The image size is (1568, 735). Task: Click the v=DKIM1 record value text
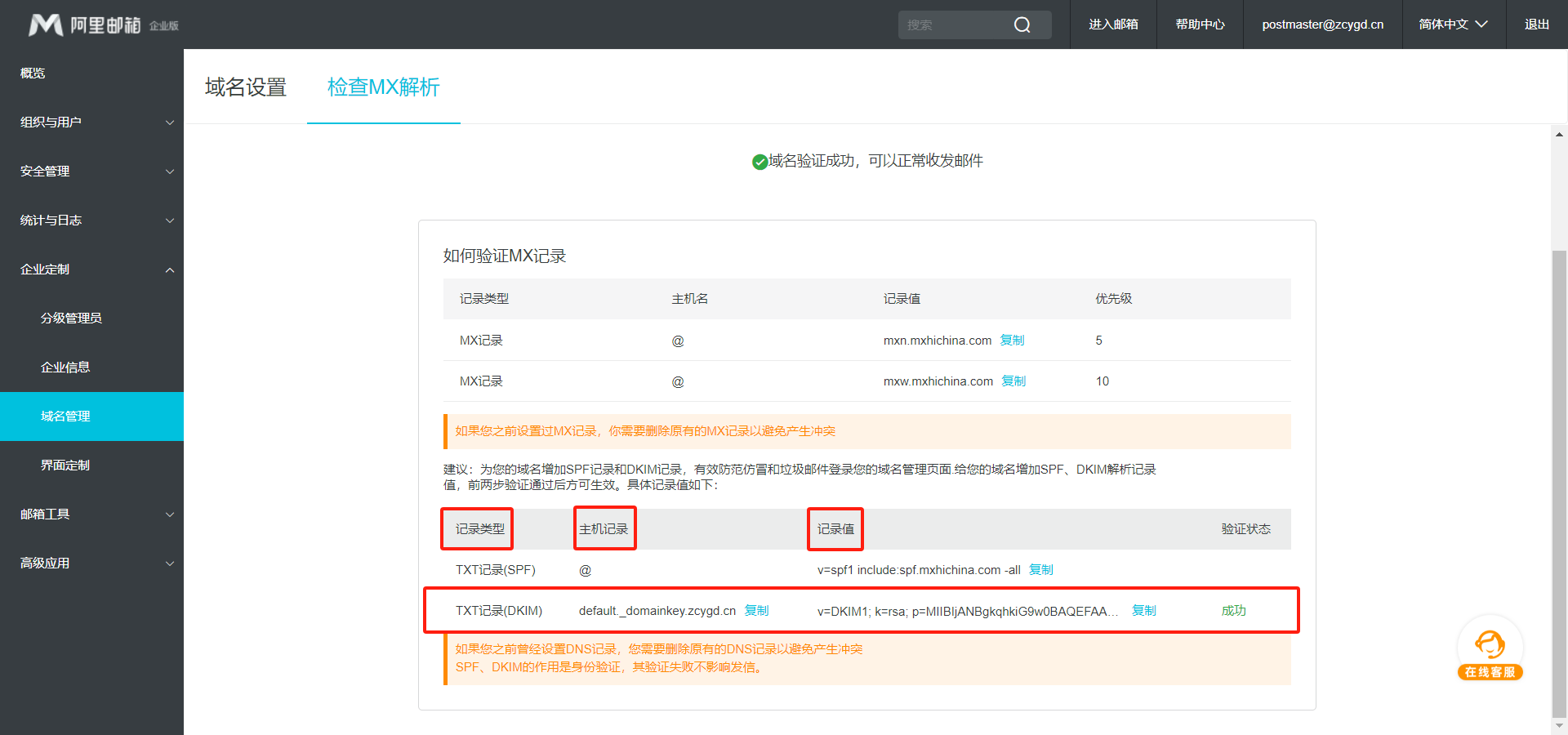coord(968,611)
